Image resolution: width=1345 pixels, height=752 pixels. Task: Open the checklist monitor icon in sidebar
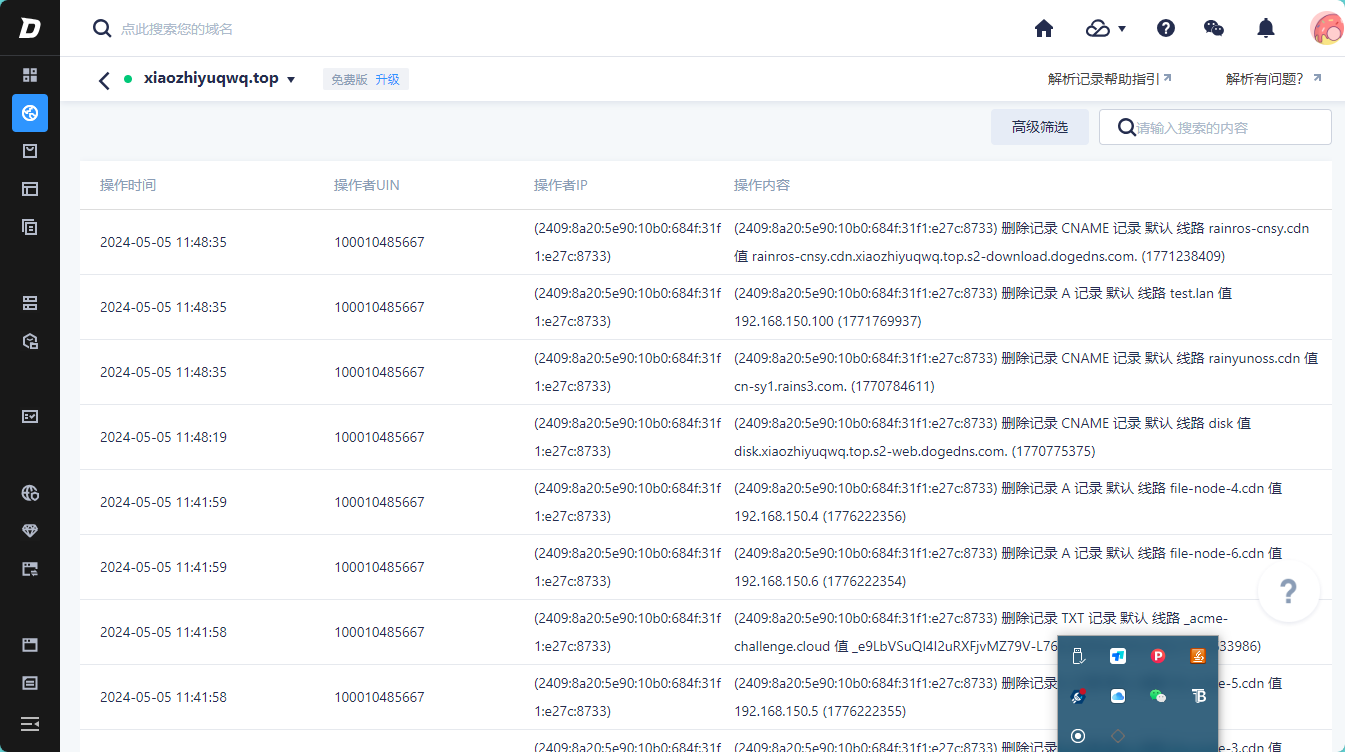[30, 416]
